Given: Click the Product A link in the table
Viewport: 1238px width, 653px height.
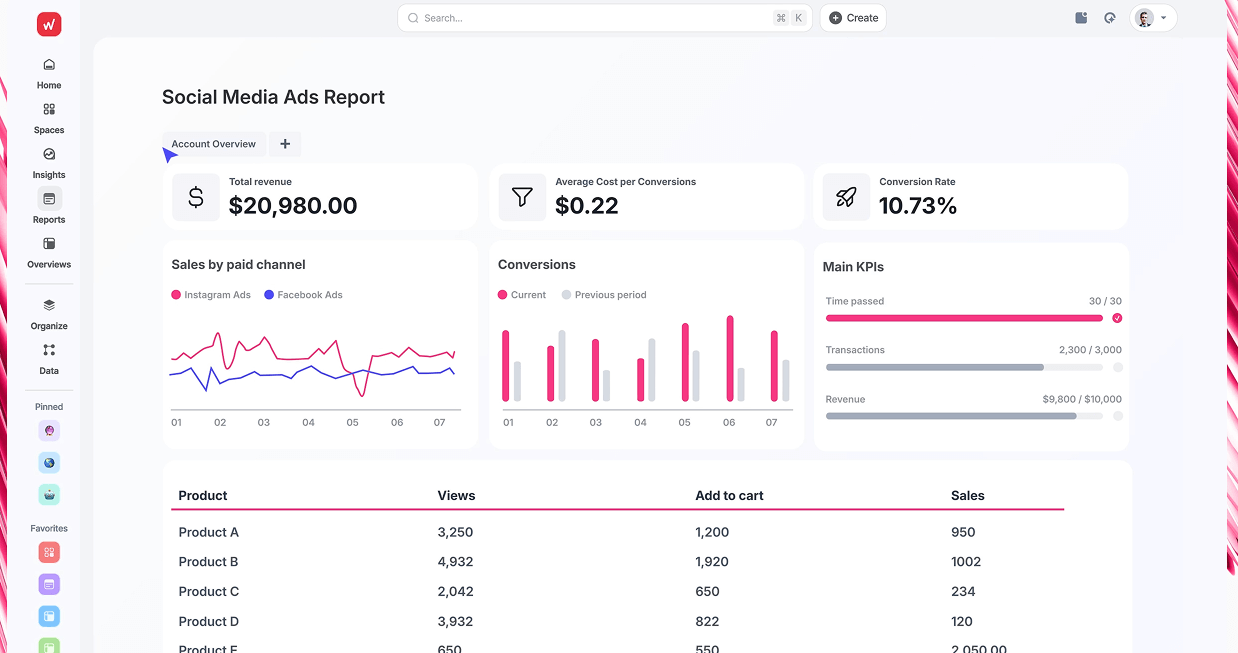Looking at the screenshot, I should 208,532.
